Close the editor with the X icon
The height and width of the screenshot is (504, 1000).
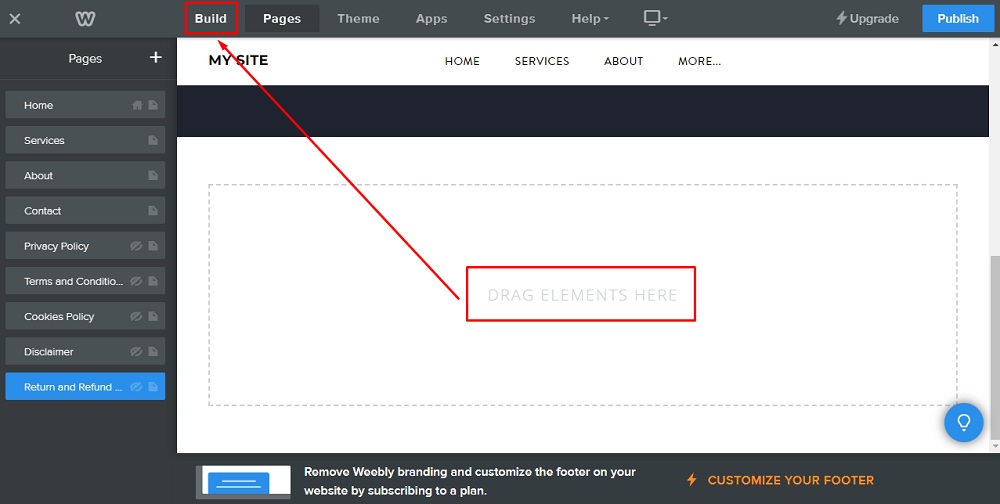(x=15, y=19)
